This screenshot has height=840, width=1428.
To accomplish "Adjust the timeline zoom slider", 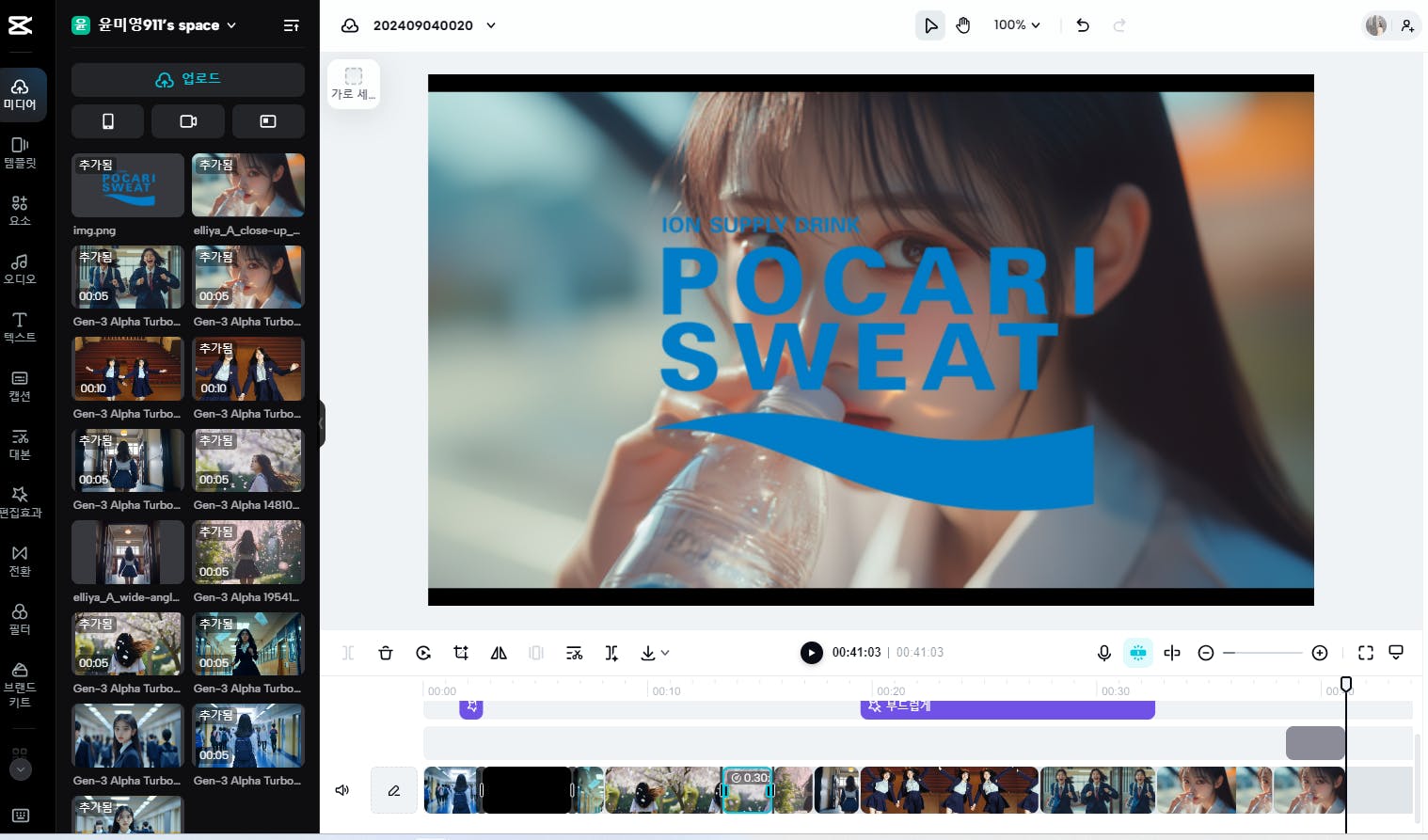I will pos(1262,653).
